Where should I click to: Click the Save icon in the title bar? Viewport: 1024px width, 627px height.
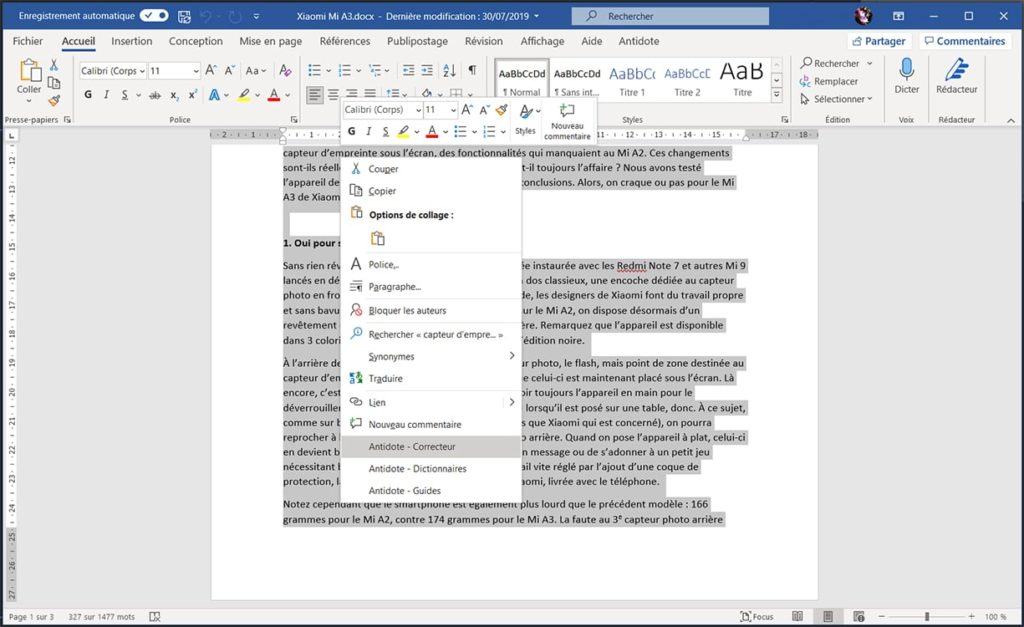(x=185, y=16)
